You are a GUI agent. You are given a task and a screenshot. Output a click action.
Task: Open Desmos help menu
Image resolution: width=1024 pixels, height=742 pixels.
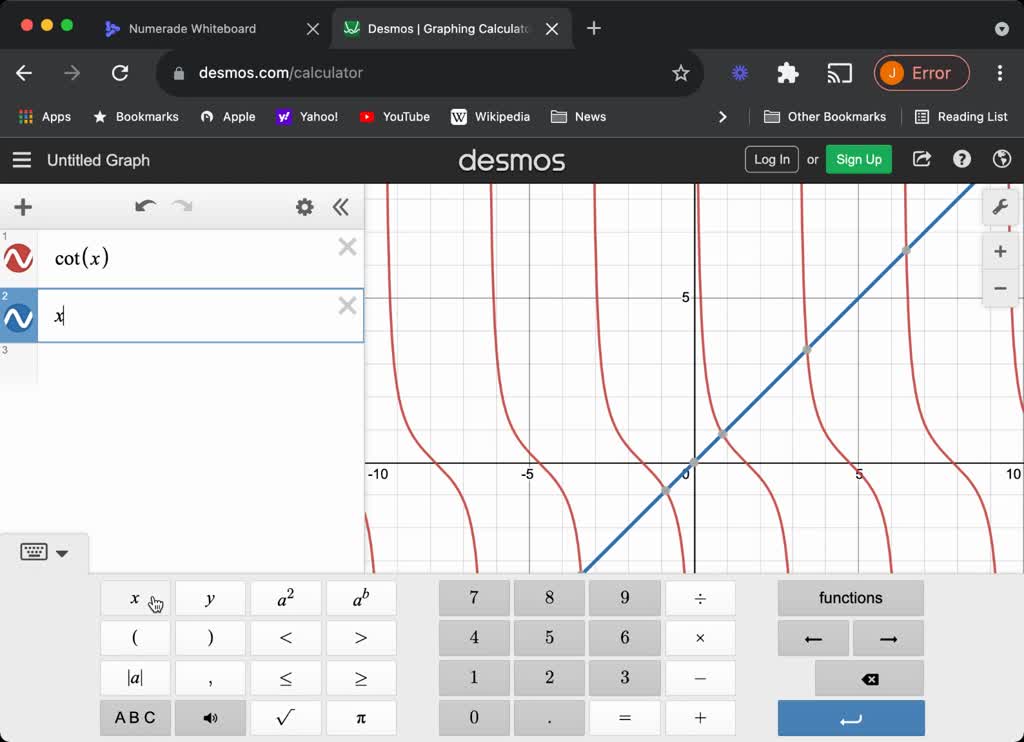coord(961,159)
